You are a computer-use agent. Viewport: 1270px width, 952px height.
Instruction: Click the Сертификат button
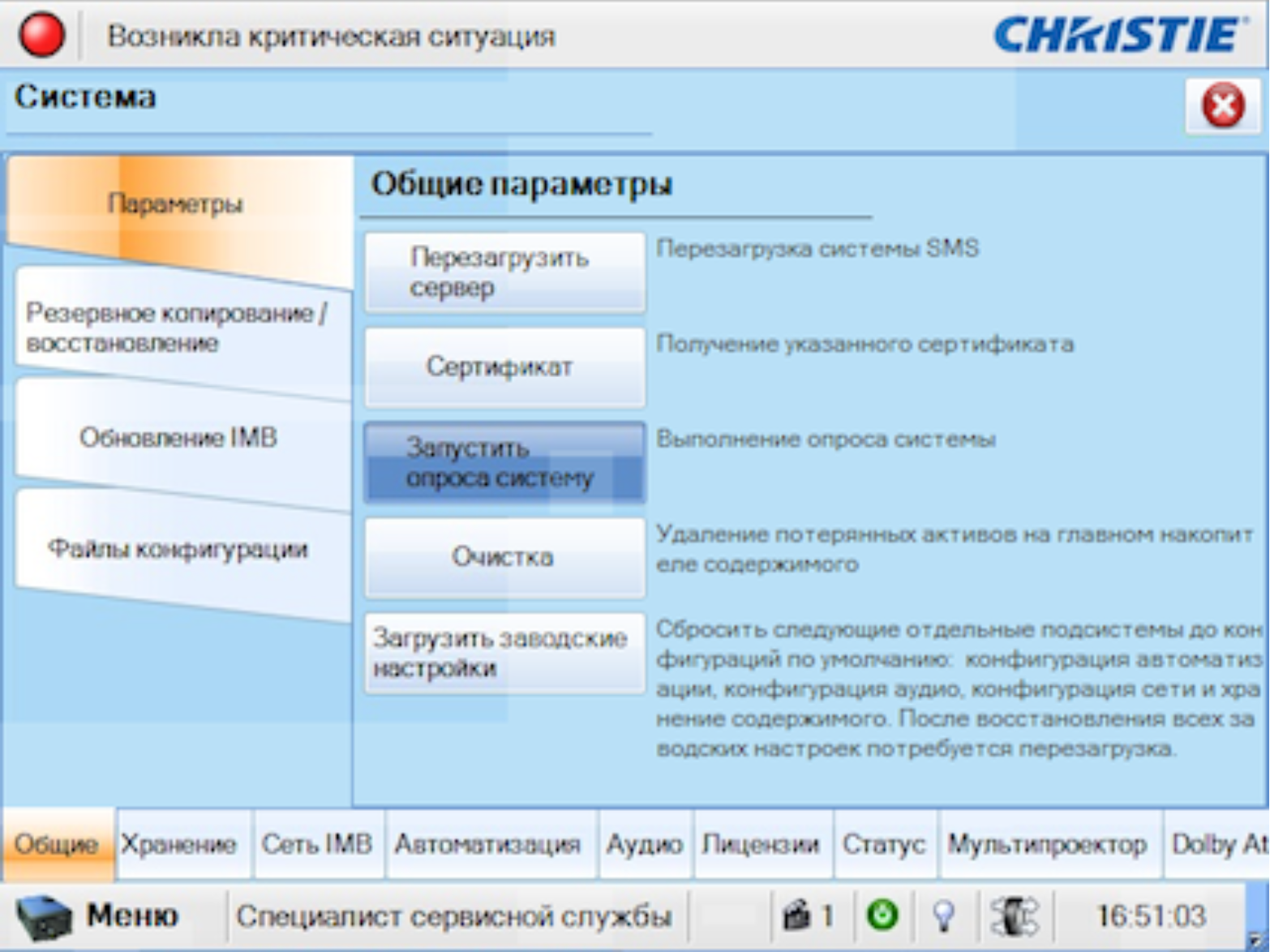504,367
